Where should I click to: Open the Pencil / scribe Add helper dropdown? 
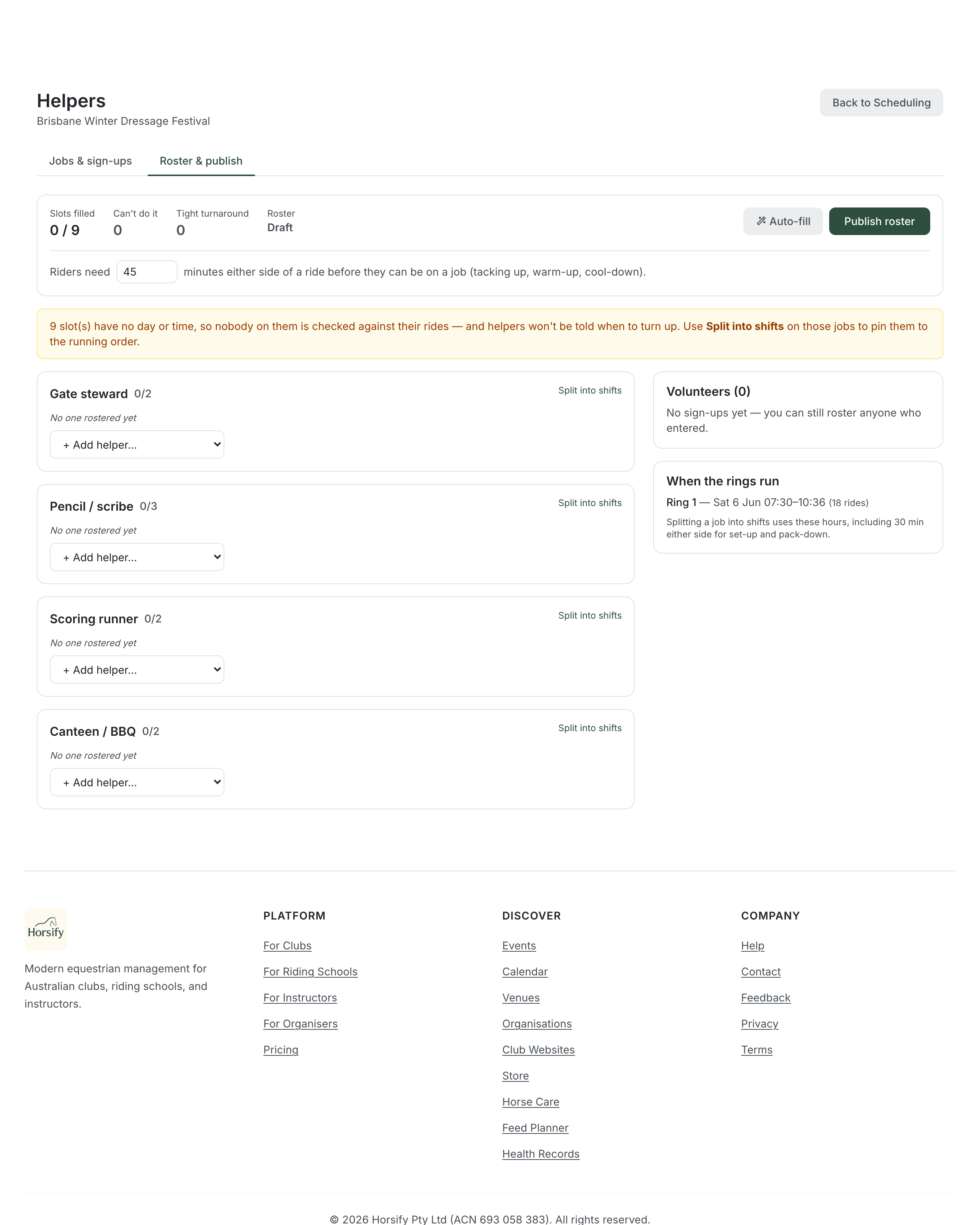(x=137, y=557)
